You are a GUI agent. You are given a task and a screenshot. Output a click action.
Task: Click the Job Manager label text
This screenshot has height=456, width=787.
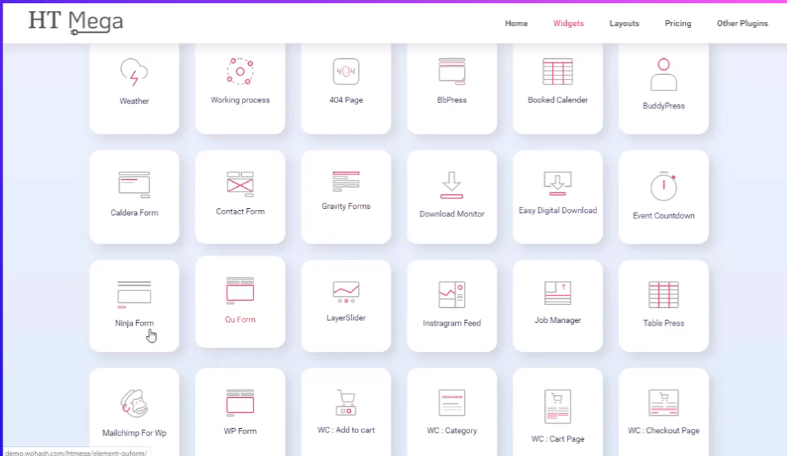558,320
